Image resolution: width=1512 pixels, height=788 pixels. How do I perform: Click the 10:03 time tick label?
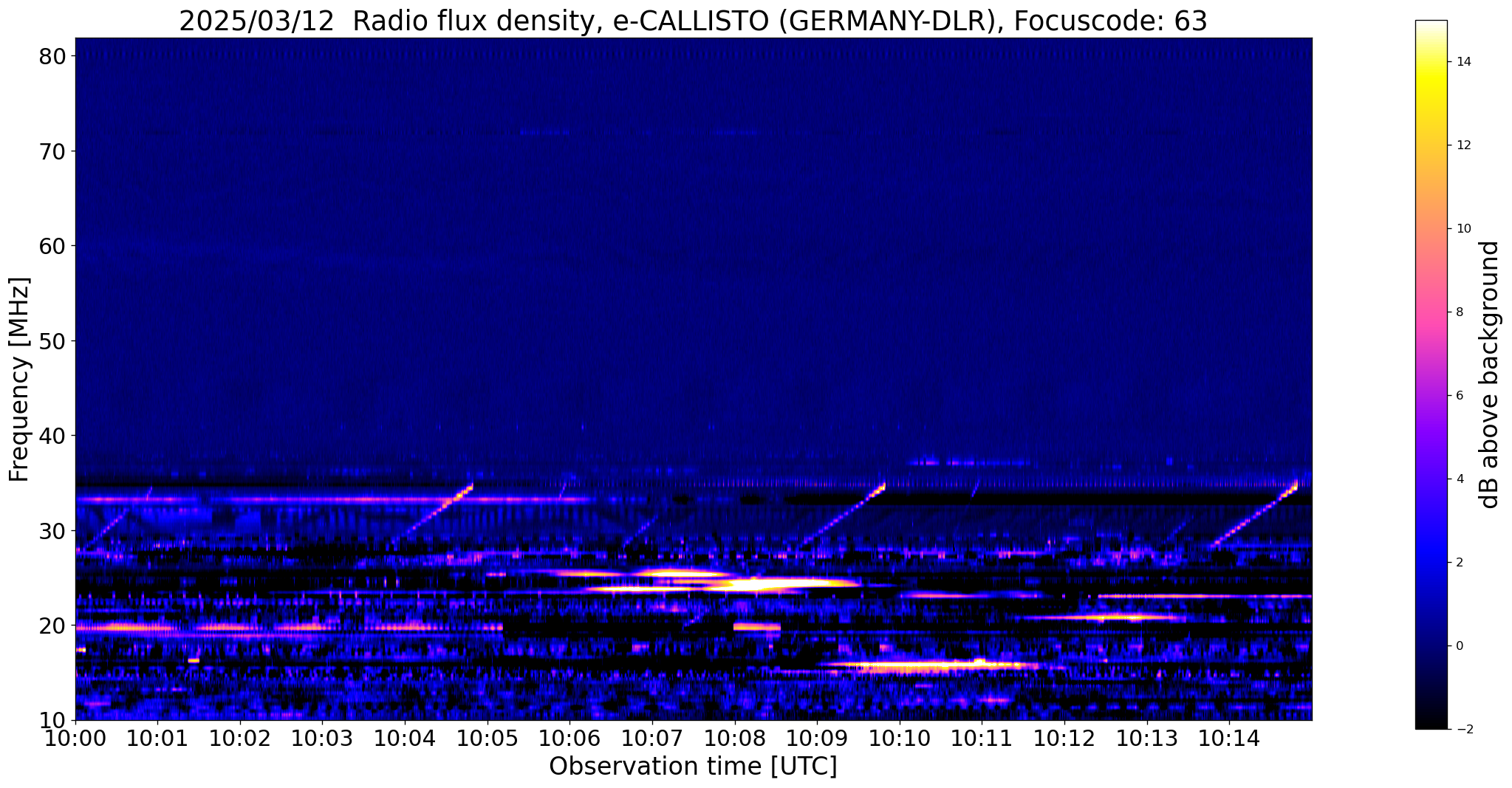pyautogui.click(x=322, y=738)
